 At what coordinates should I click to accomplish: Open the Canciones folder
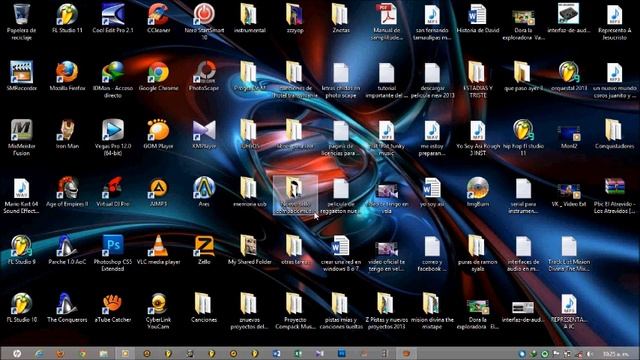tap(204, 308)
